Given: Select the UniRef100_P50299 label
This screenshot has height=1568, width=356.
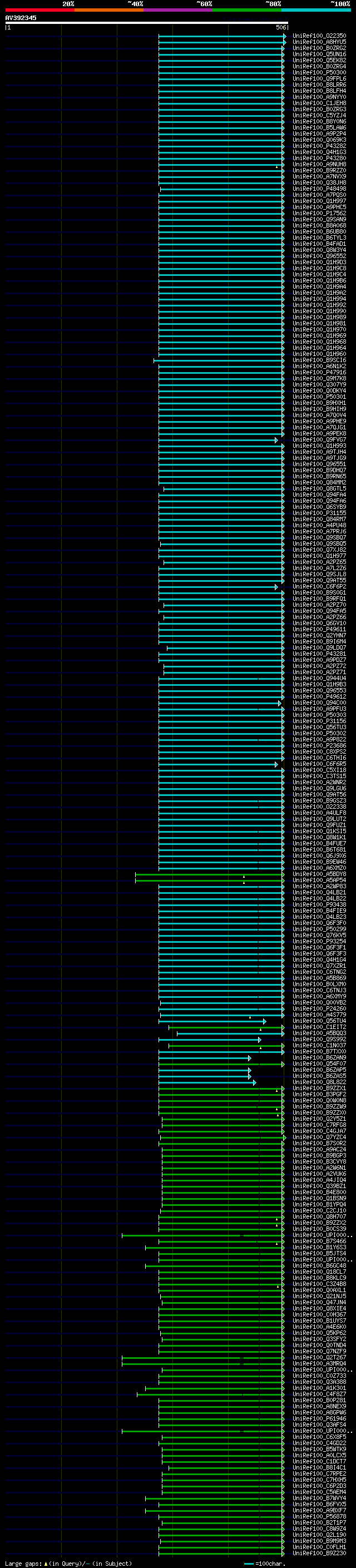Looking at the screenshot, I should pyautogui.click(x=319, y=929).
